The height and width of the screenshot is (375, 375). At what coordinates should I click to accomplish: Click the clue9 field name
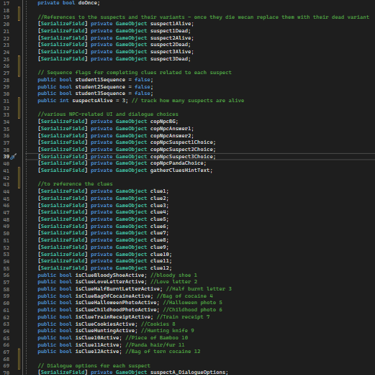pyautogui.click(x=158, y=247)
